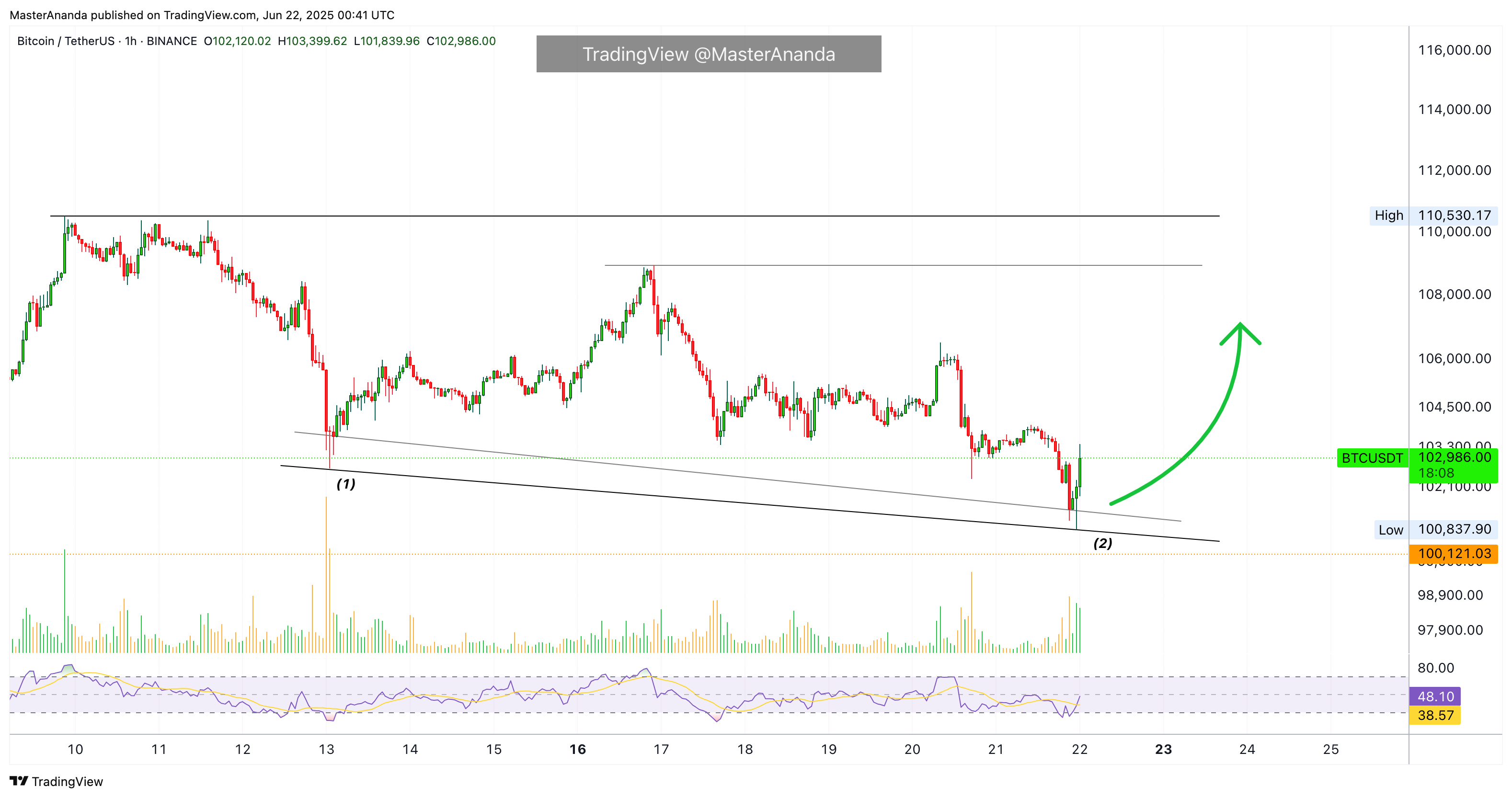
Task: Click the RSI moving average label 38.57
Action: coord(1435,715)
